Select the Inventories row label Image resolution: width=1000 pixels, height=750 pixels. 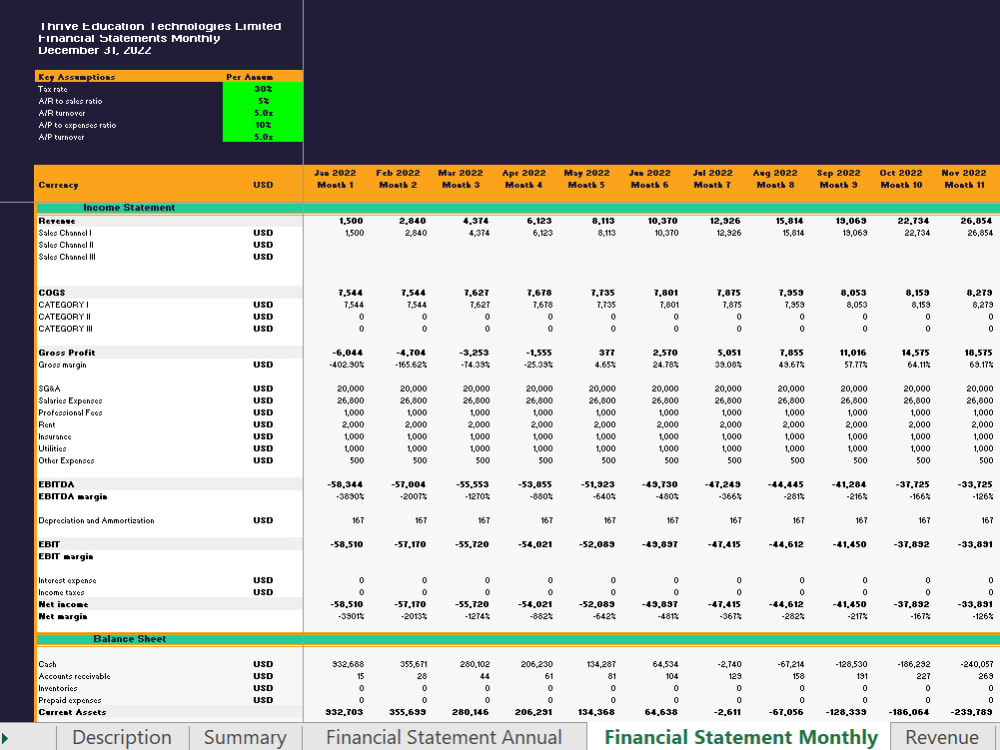(57, 688)
